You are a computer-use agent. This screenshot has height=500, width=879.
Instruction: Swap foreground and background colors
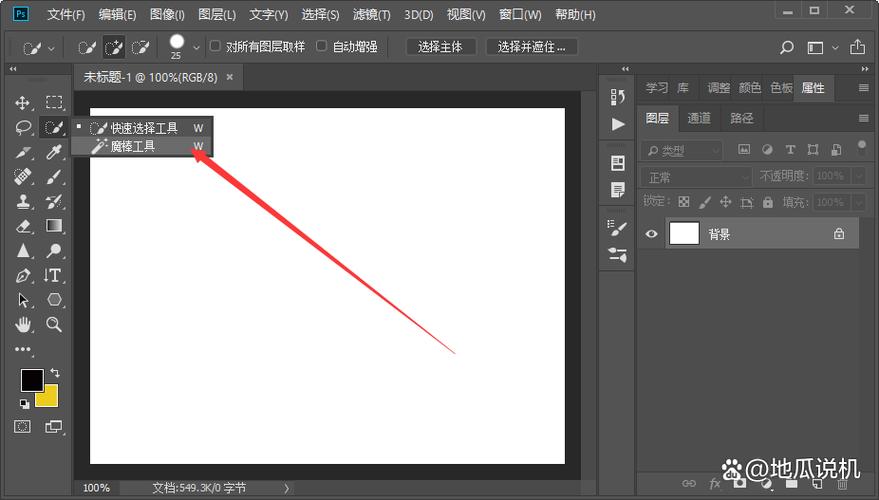tap(55, 372)
